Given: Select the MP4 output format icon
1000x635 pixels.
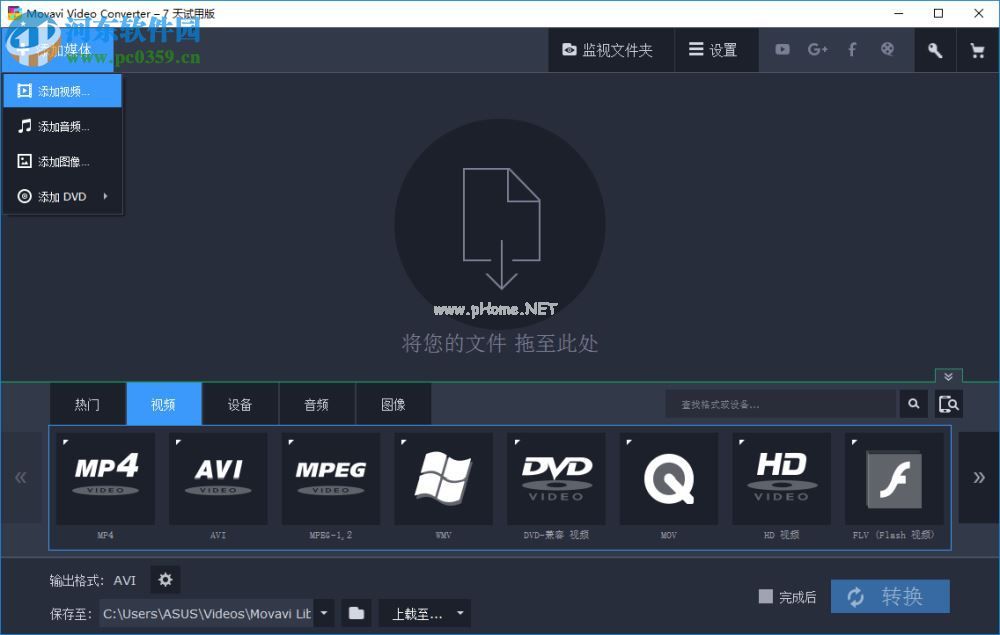Looking at the screenshot, I should (106, 478).
